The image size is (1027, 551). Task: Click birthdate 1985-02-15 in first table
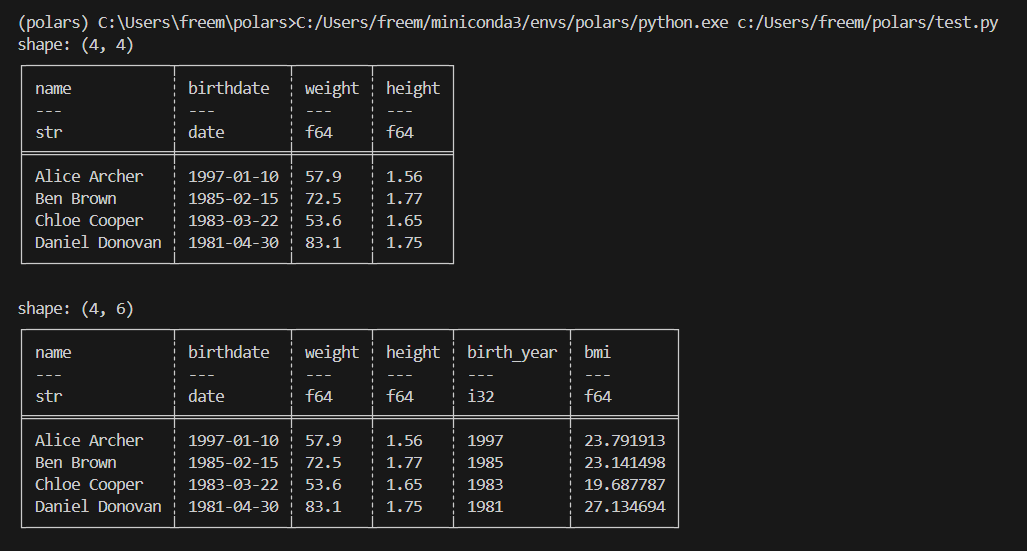coord(233,199)
